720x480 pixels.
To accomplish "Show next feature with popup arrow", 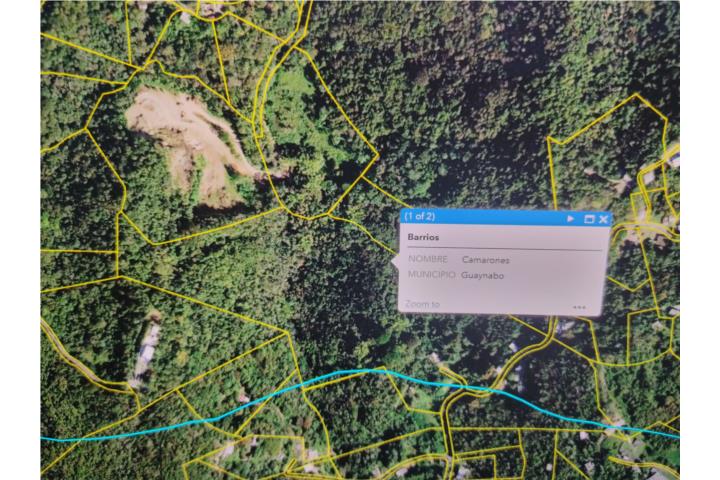I will pyautogui.click(x=570, y=219).
